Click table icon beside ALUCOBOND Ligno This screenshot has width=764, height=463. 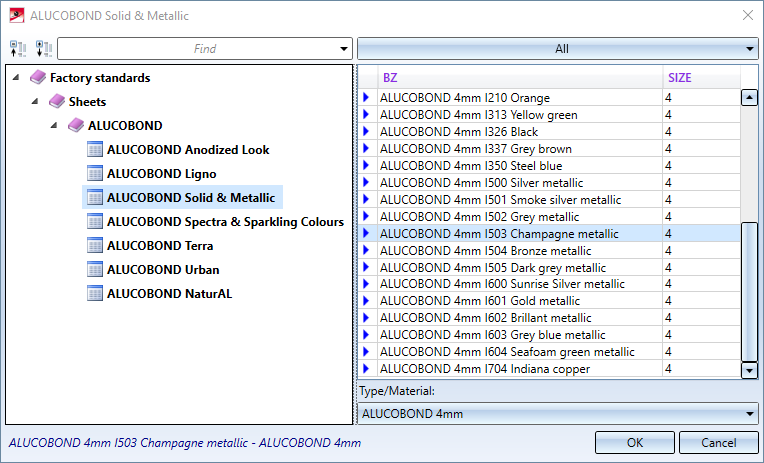[95, 173]
